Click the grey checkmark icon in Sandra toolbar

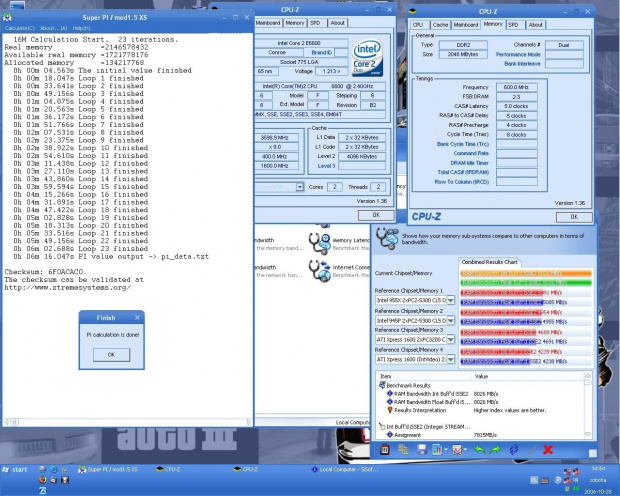(x=532, y=449)
